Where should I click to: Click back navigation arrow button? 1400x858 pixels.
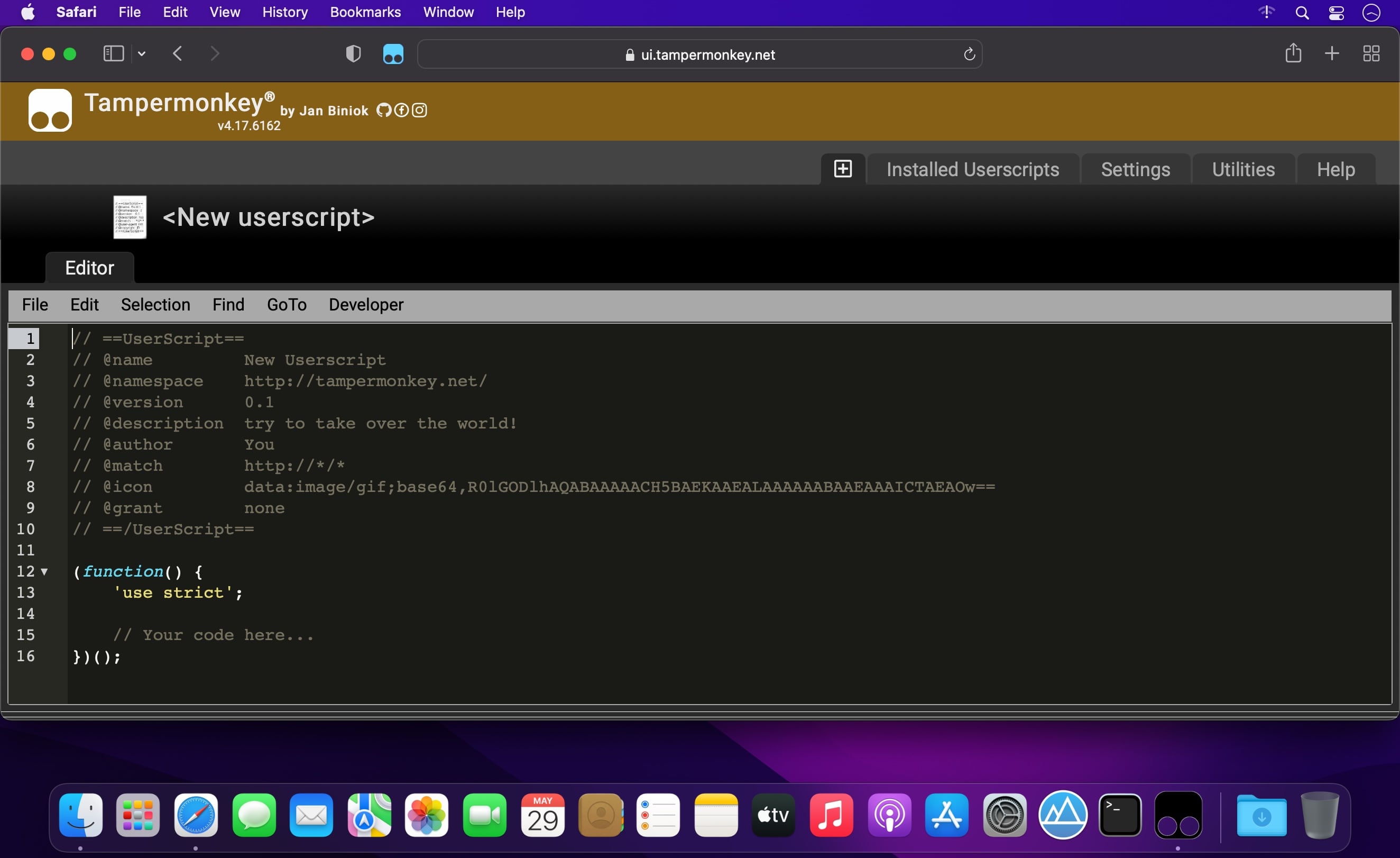point(178,54)
